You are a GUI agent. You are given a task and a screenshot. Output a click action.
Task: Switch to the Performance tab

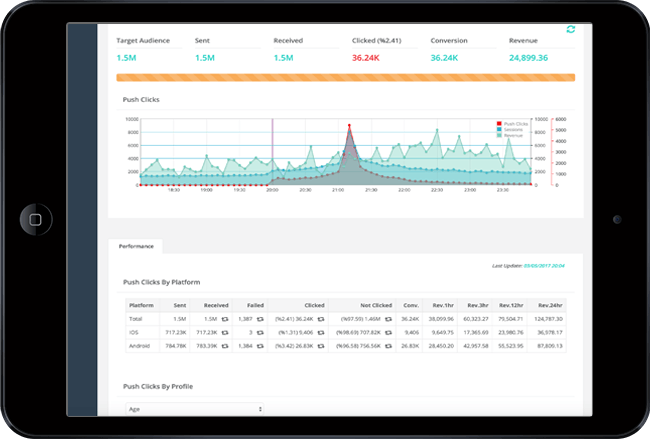click(x=136, y=246)
